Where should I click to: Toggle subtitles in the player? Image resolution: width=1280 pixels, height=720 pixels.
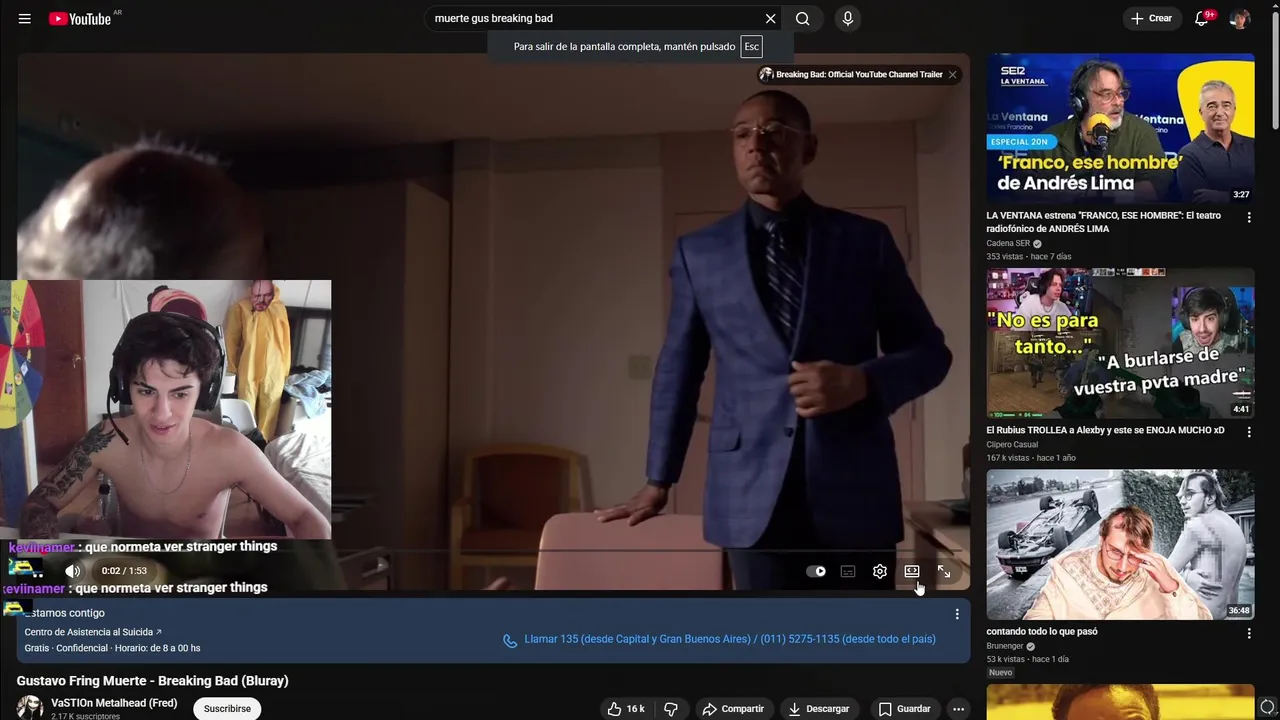(x=848, y=571)
